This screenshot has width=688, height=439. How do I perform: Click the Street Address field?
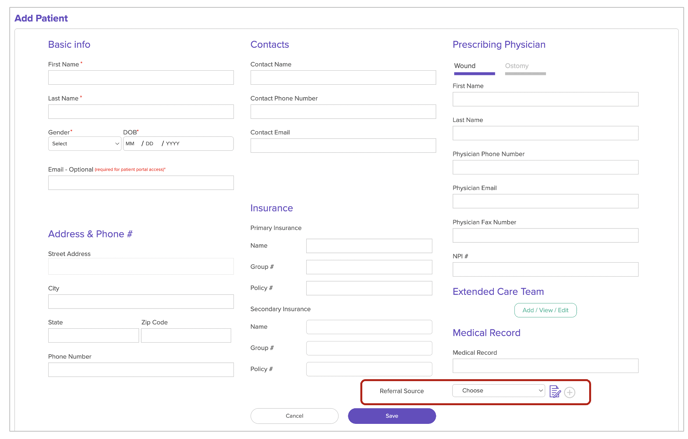pos(141,267)
